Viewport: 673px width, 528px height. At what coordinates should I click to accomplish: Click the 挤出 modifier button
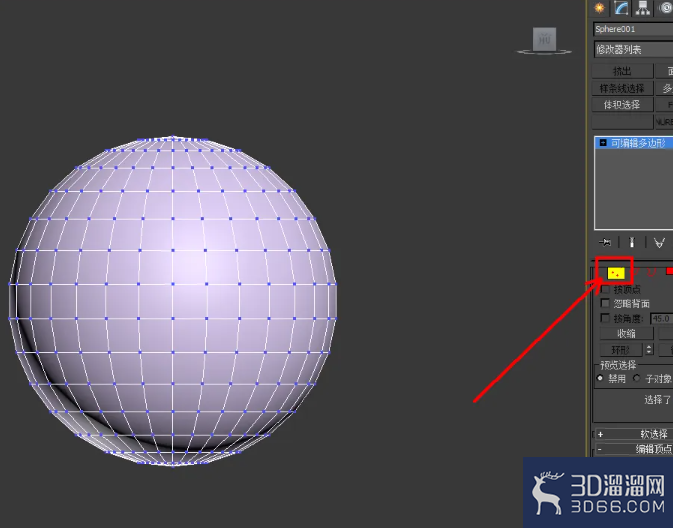tap(622, 71)
